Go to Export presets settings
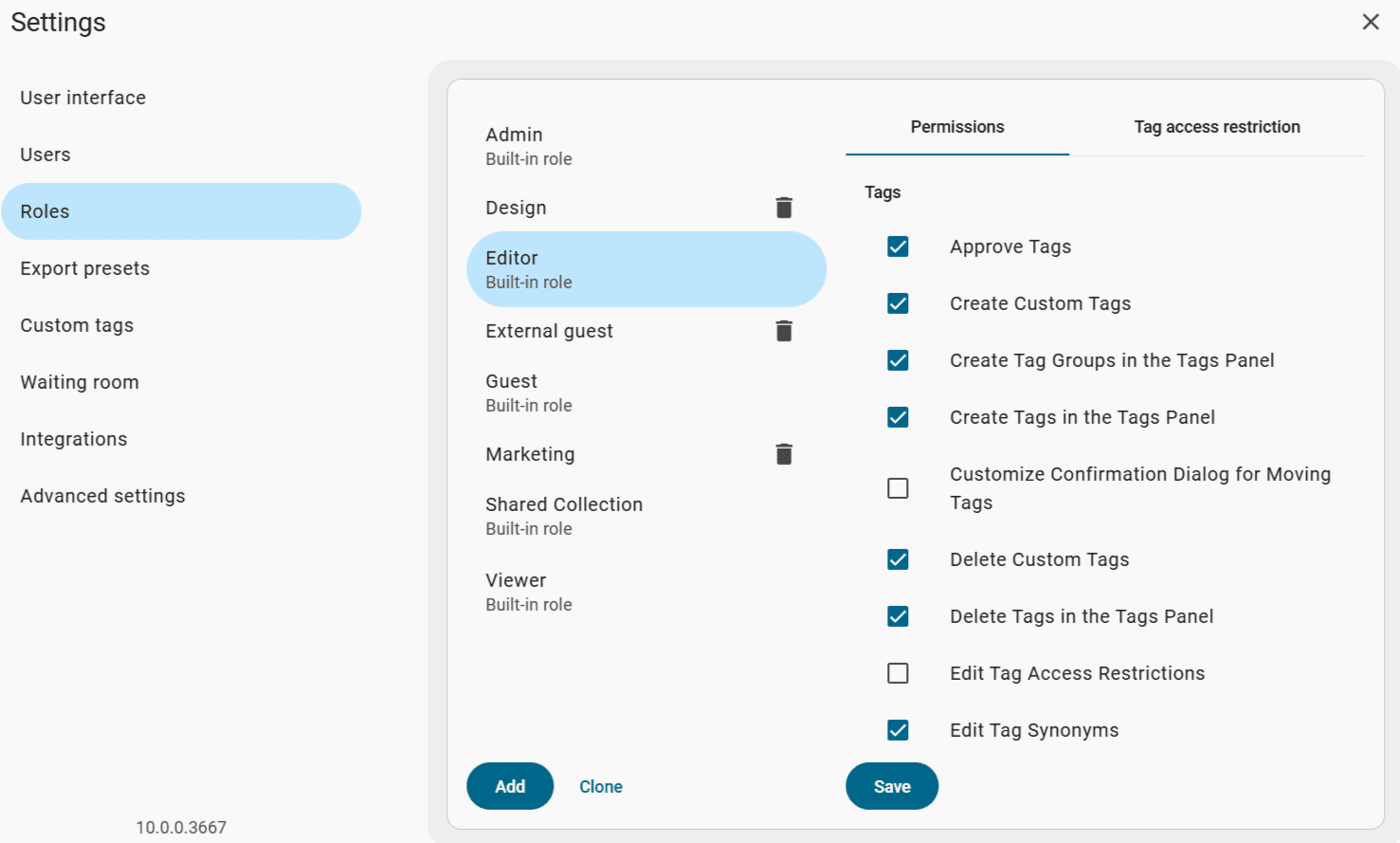 pos(85,268)
